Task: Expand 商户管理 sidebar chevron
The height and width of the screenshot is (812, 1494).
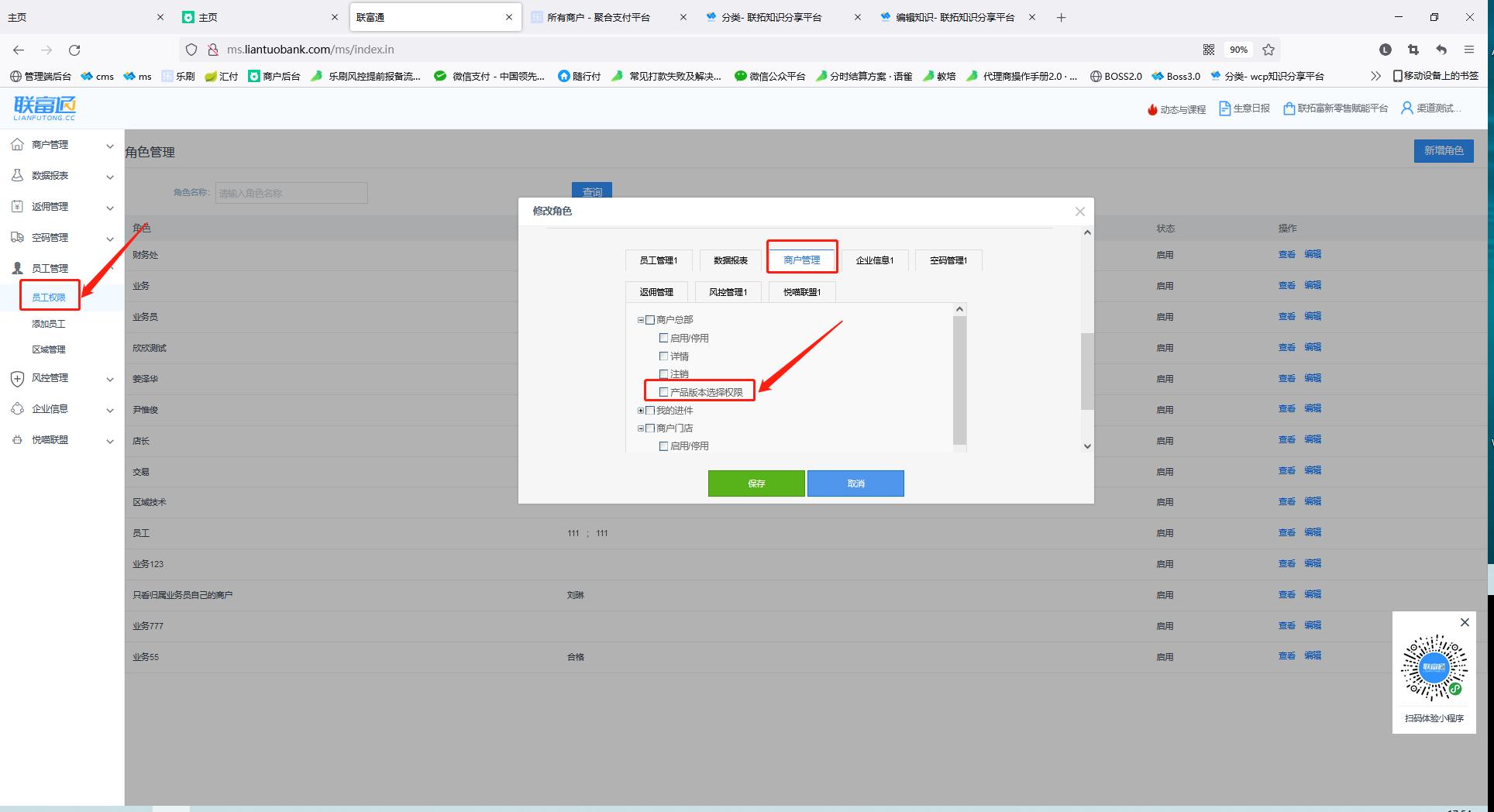Action: tap(109, 146)
